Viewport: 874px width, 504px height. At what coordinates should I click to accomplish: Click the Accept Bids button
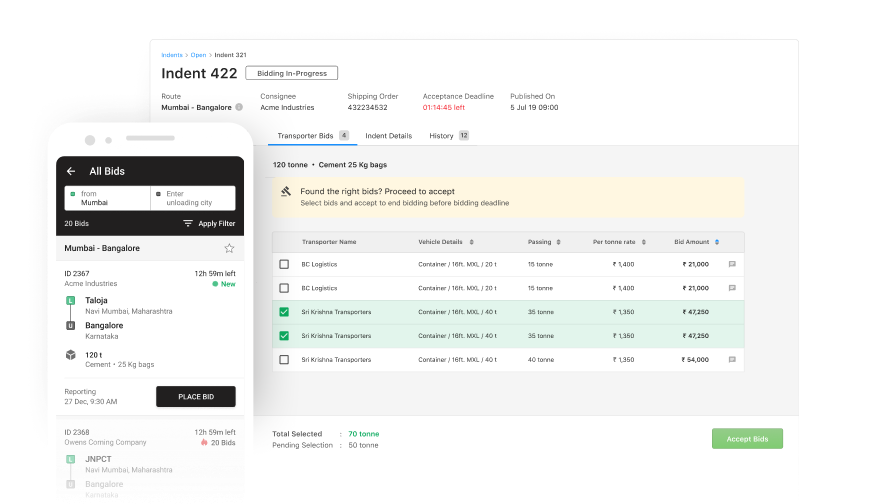pos(747,439)
